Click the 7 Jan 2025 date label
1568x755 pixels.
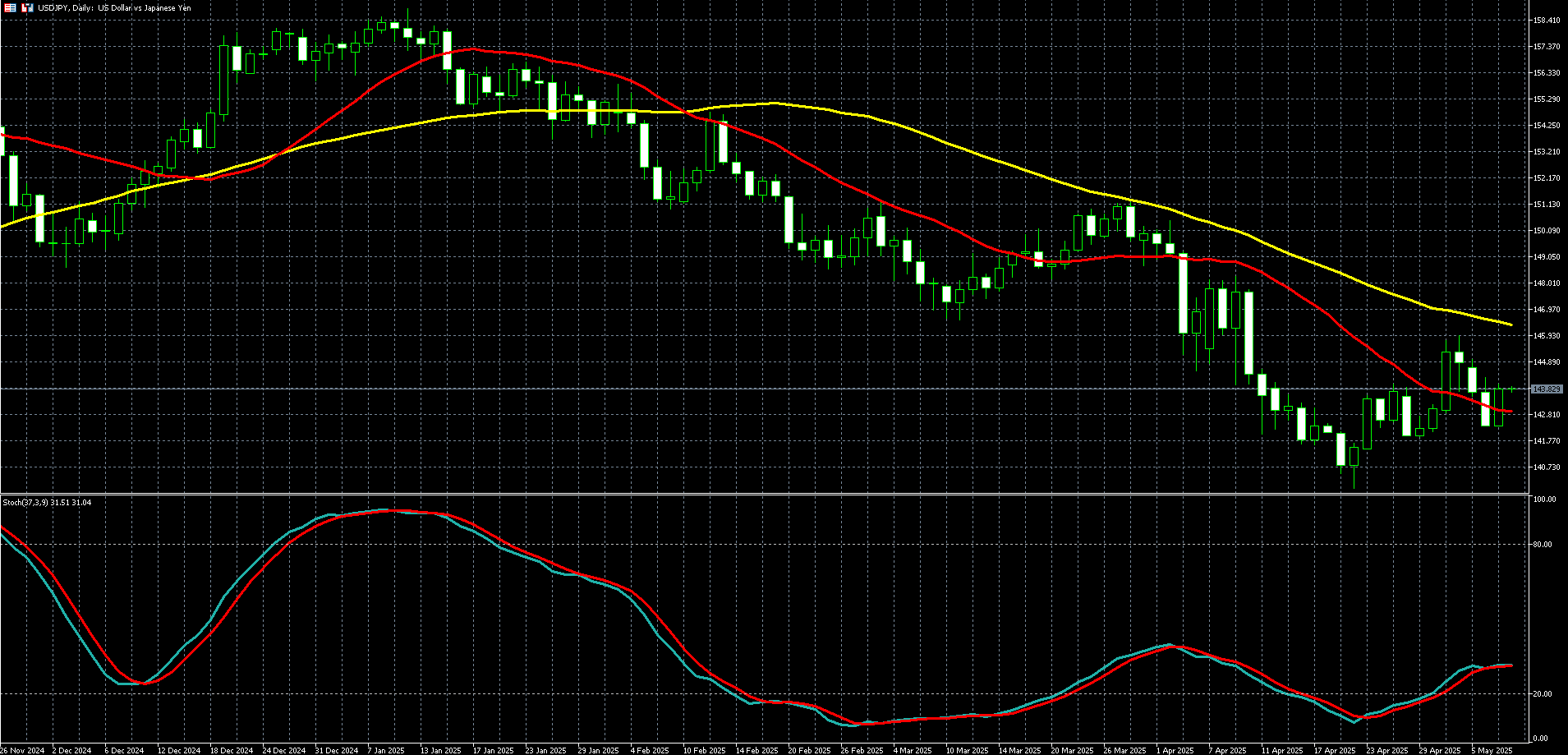386,750
